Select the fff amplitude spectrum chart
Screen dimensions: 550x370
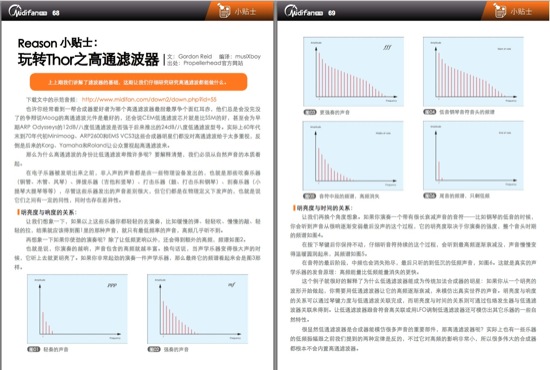[x=354, y=72]
